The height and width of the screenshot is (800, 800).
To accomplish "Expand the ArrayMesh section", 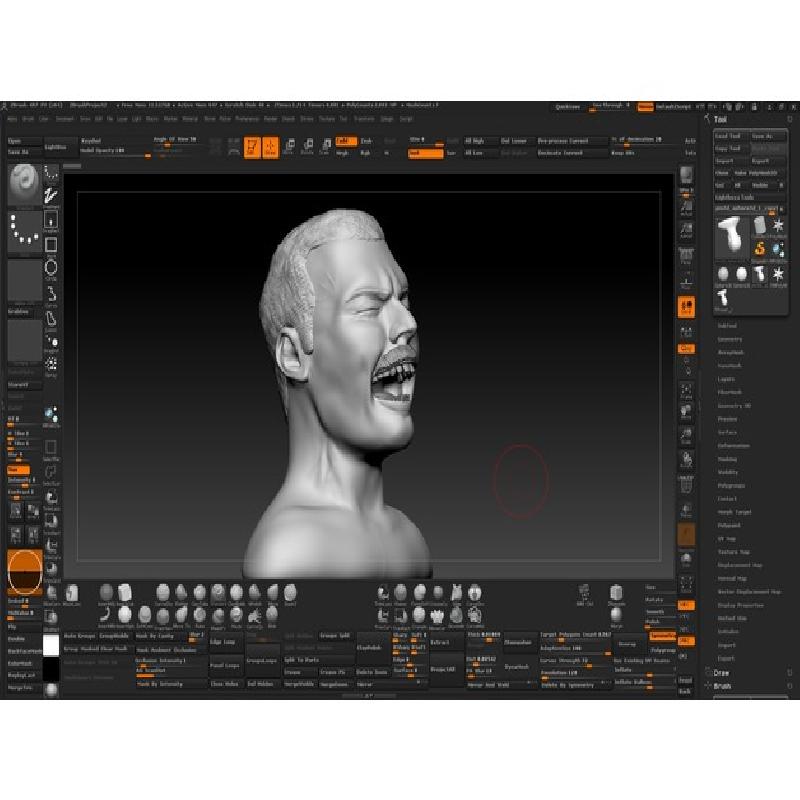I will [731, 353].
